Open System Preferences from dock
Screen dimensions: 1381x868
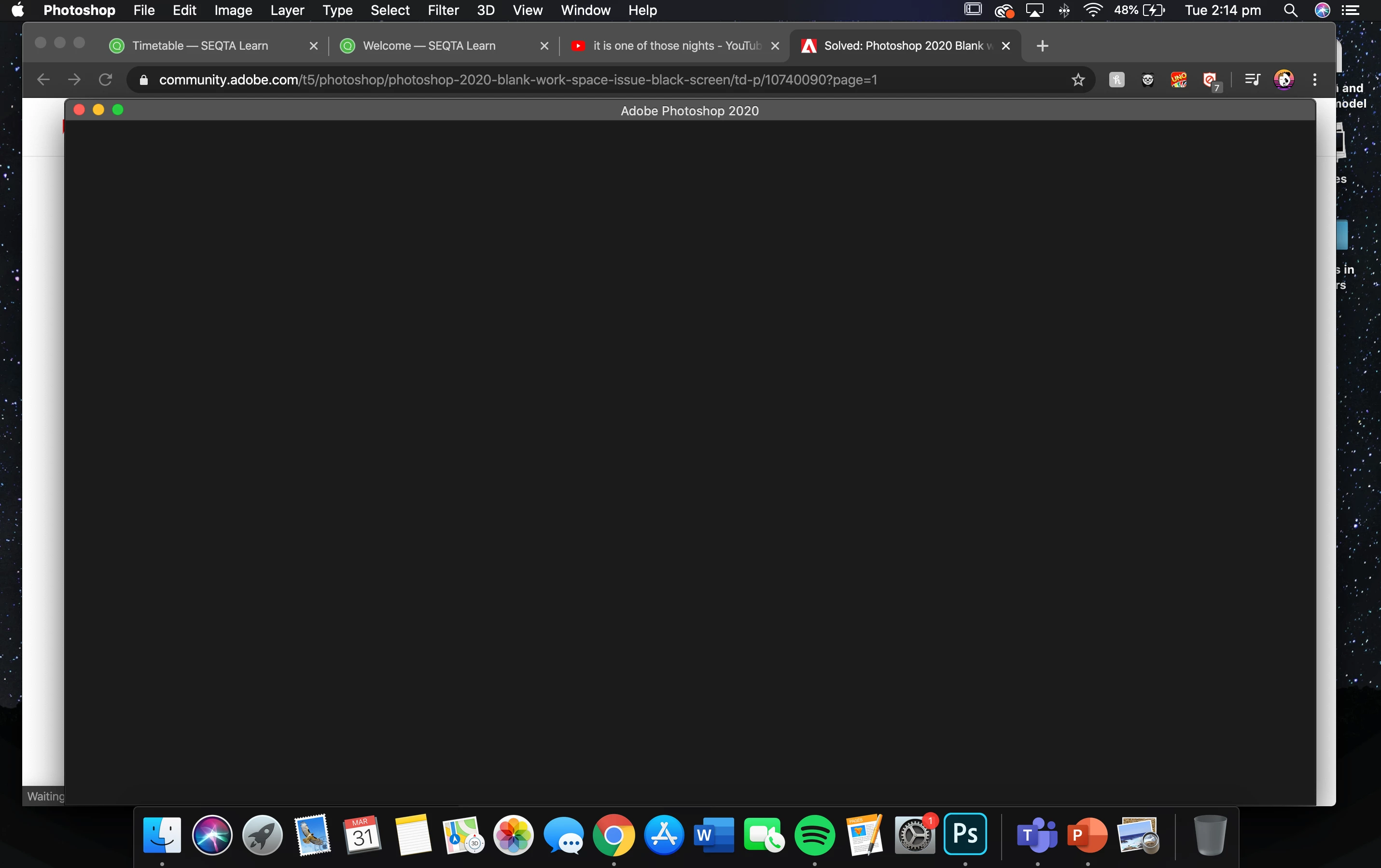pos(915,835)
